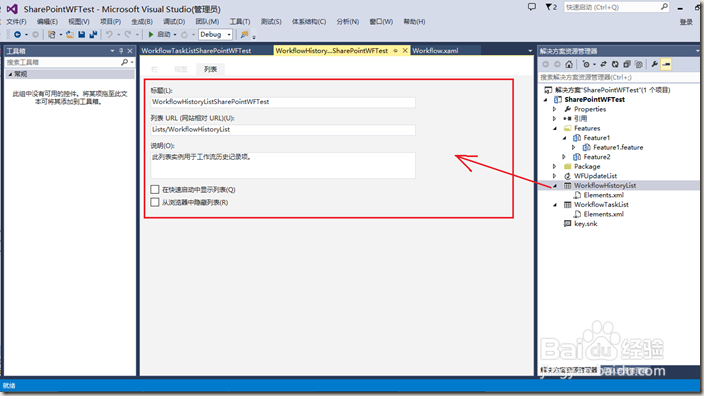Expand the Package node
This screenshot has height=396, width=704.
(555, 166)
